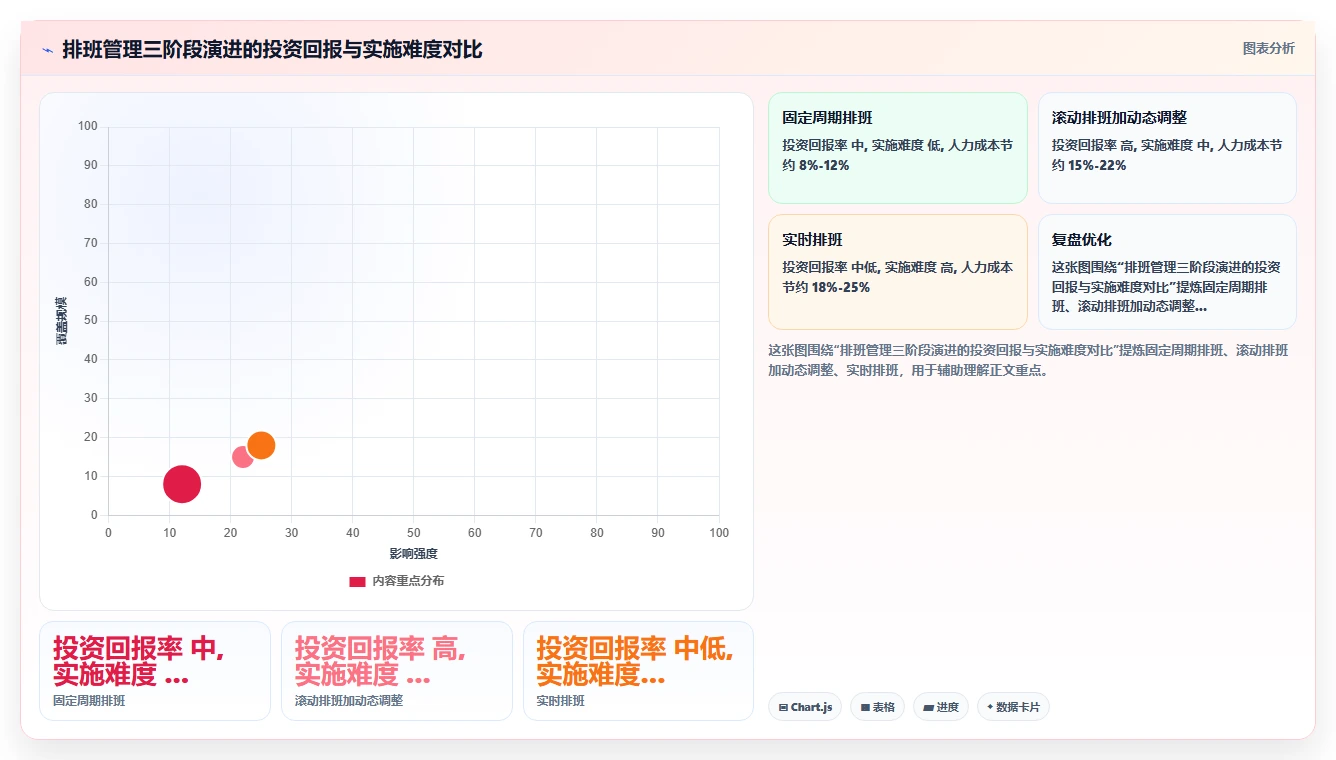Click the 50 tick on the x-axis
Screen dimensions: 1336x760
pos(414,533)
